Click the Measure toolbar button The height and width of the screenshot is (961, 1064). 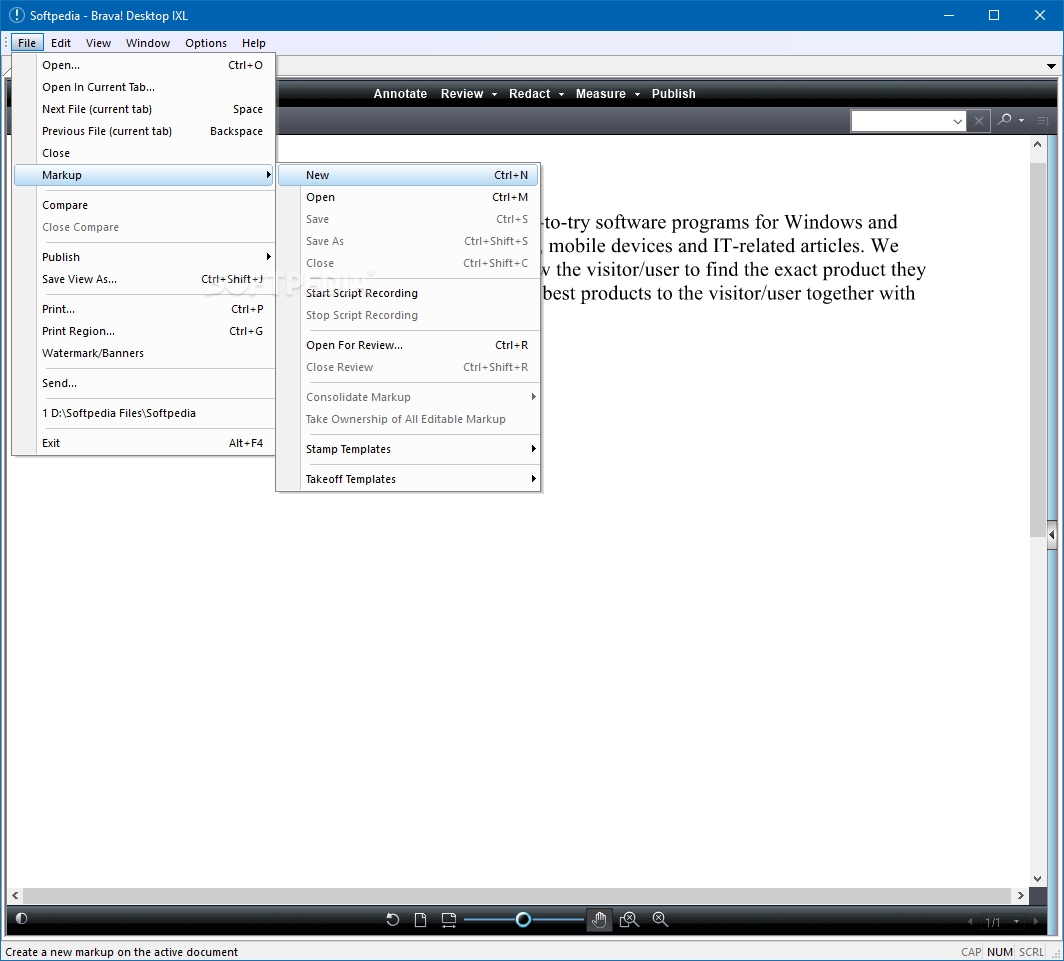tap(601, 94)
